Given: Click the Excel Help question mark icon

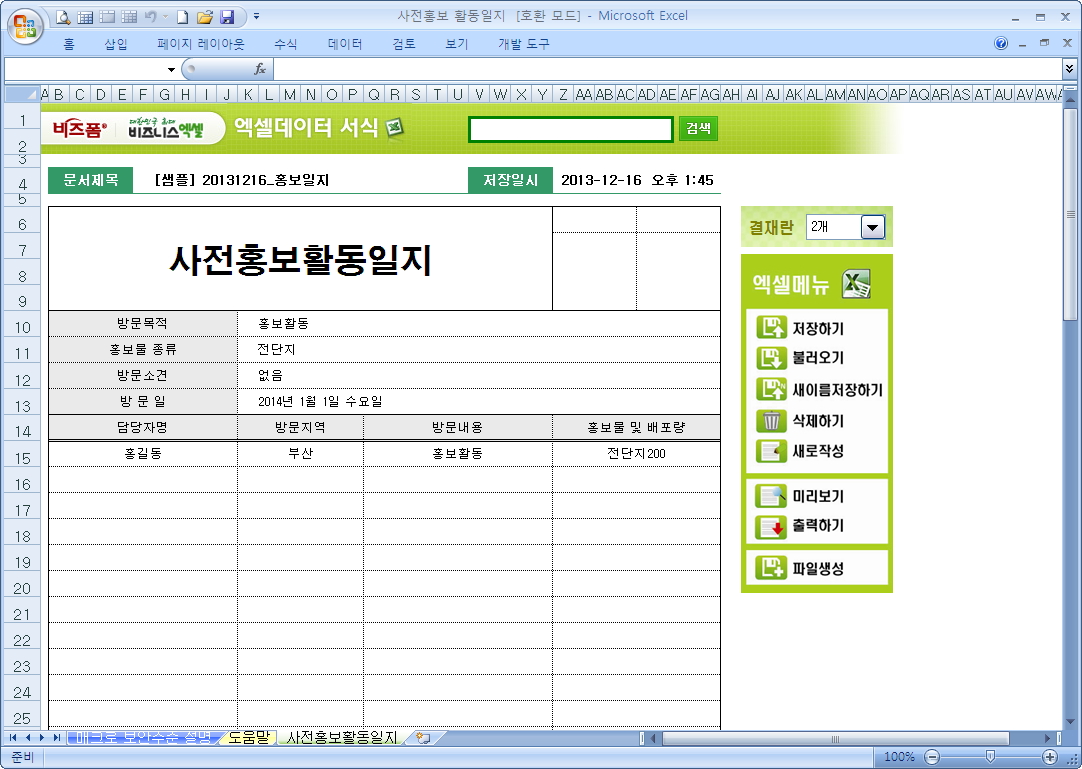Looking at the screenshot, I should (x=1001, y=43).
